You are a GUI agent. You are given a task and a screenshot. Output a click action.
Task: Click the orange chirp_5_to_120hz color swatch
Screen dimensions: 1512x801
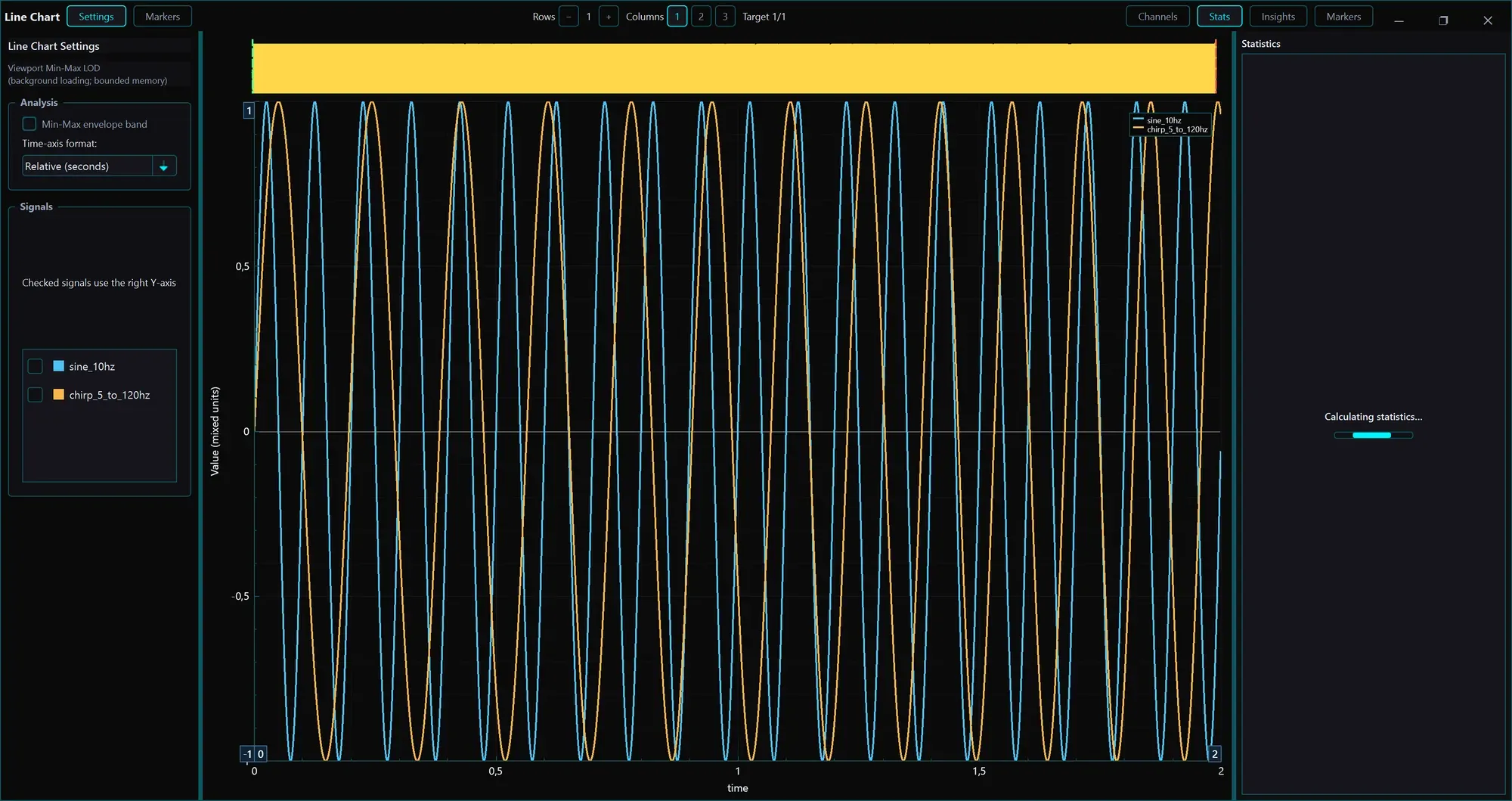click(x=59, y=395)
